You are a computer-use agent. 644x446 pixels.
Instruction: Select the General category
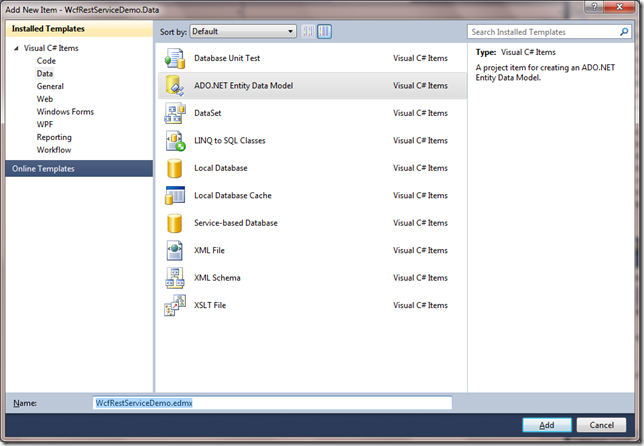click(x=50, y=86)
